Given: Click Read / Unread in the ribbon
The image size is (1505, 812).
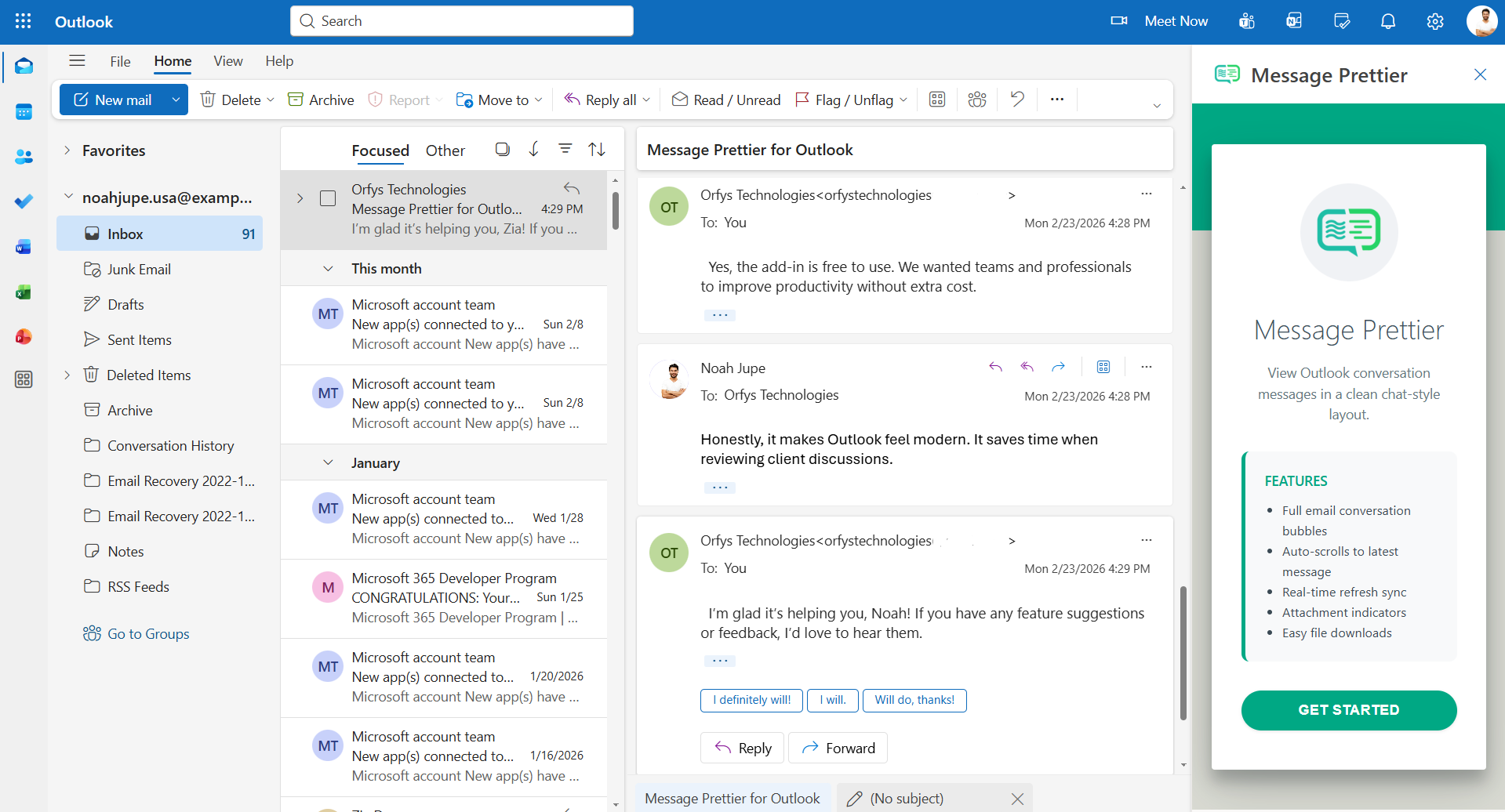Looking at the screenshot, I should point(726,100).
